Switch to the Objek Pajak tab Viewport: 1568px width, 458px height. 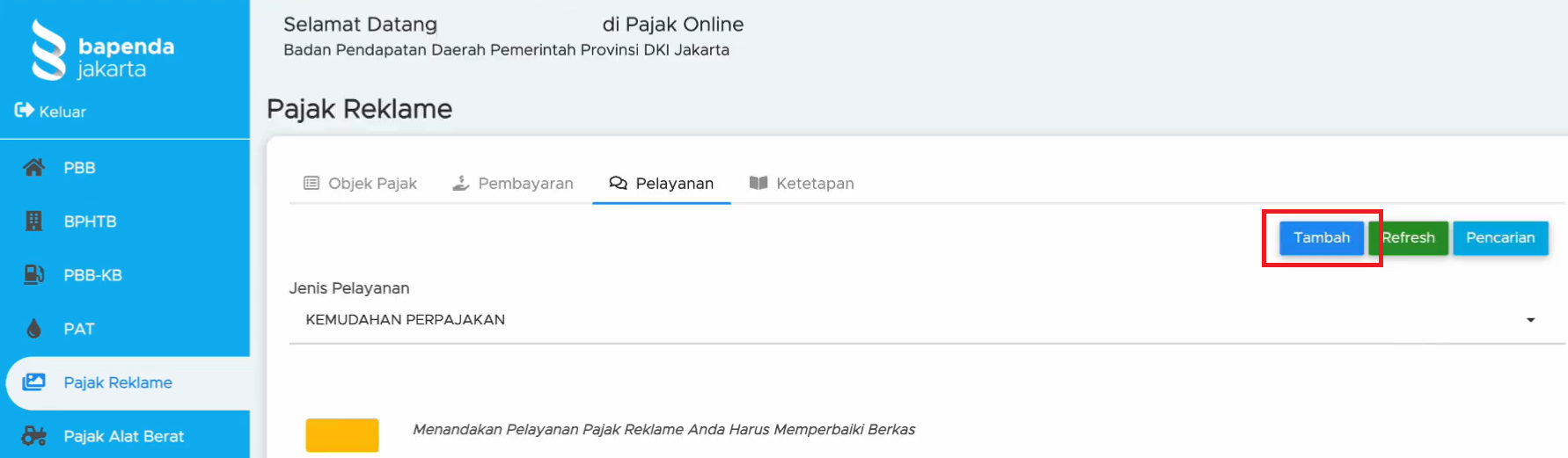pyautogui.click(x=361, y=183)
